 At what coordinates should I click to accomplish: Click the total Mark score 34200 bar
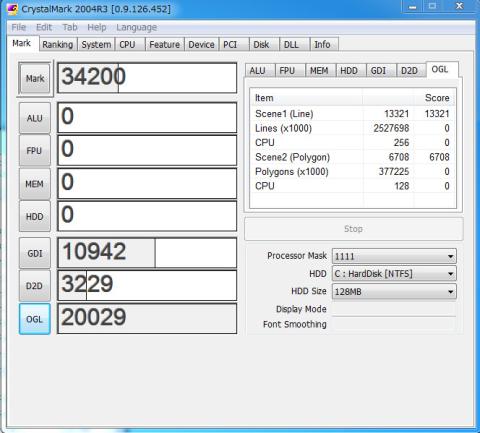pos(147,78)
